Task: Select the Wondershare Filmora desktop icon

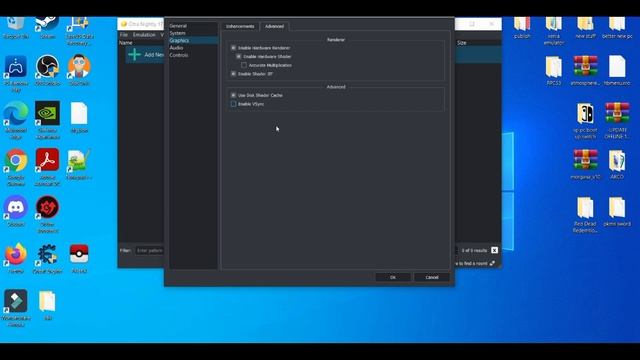Action: point(16,308)
